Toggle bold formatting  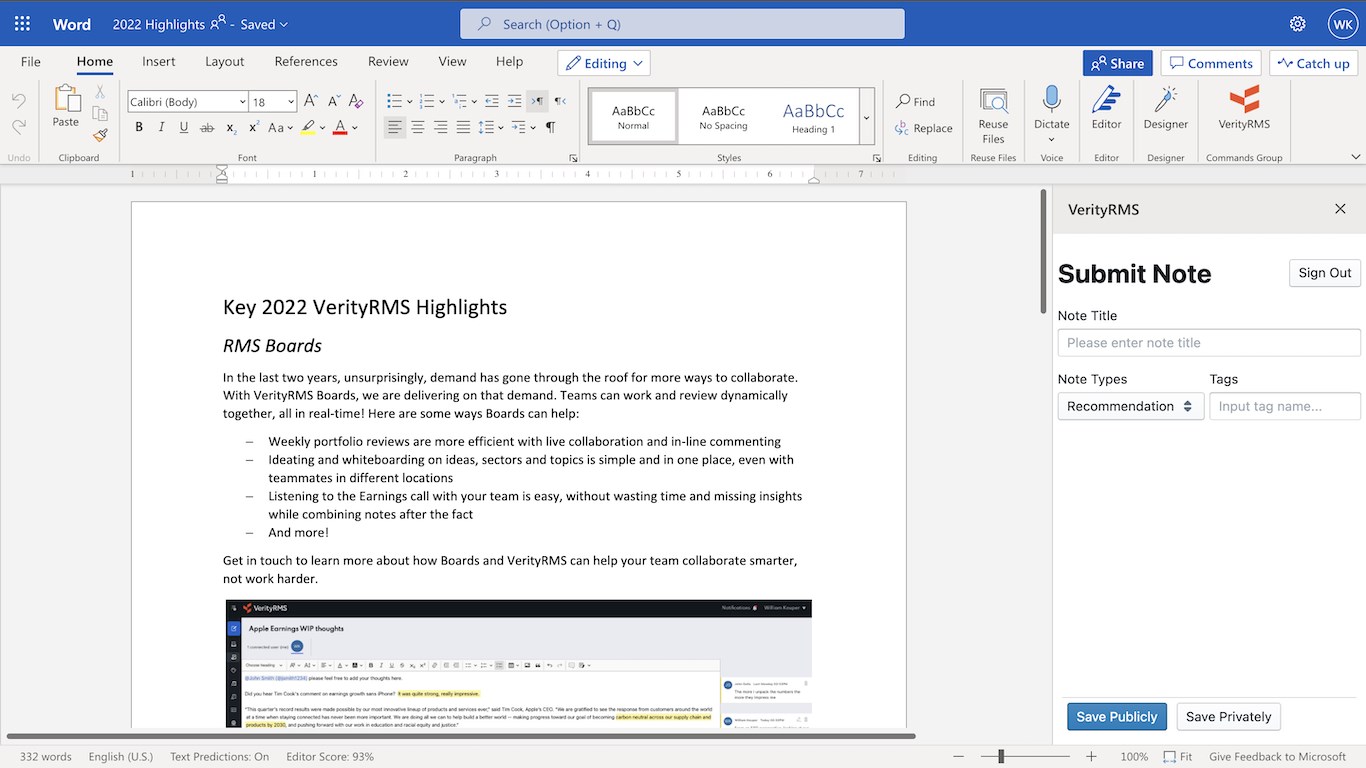139,127
